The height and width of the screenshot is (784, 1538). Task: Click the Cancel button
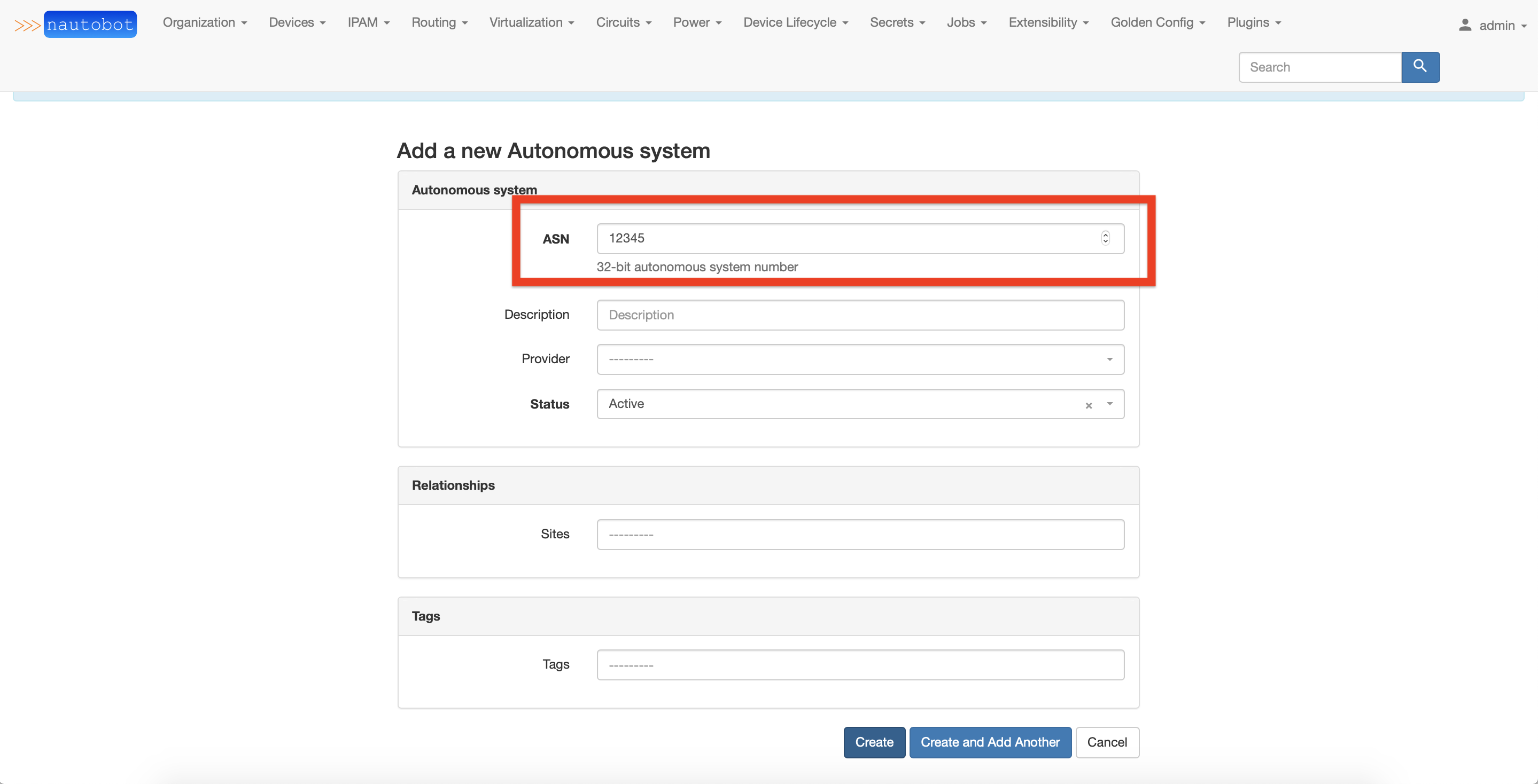click(x=1107, y=742)
